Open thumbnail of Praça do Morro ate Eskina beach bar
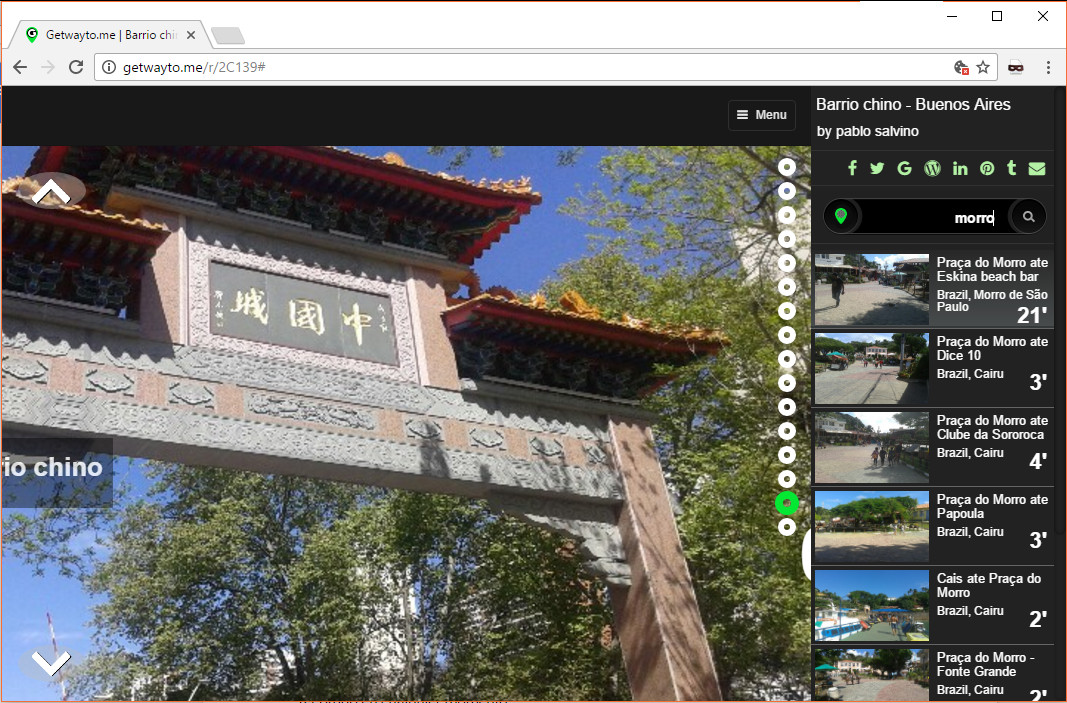Screen dimensions: 1067x703 point(872,289)
